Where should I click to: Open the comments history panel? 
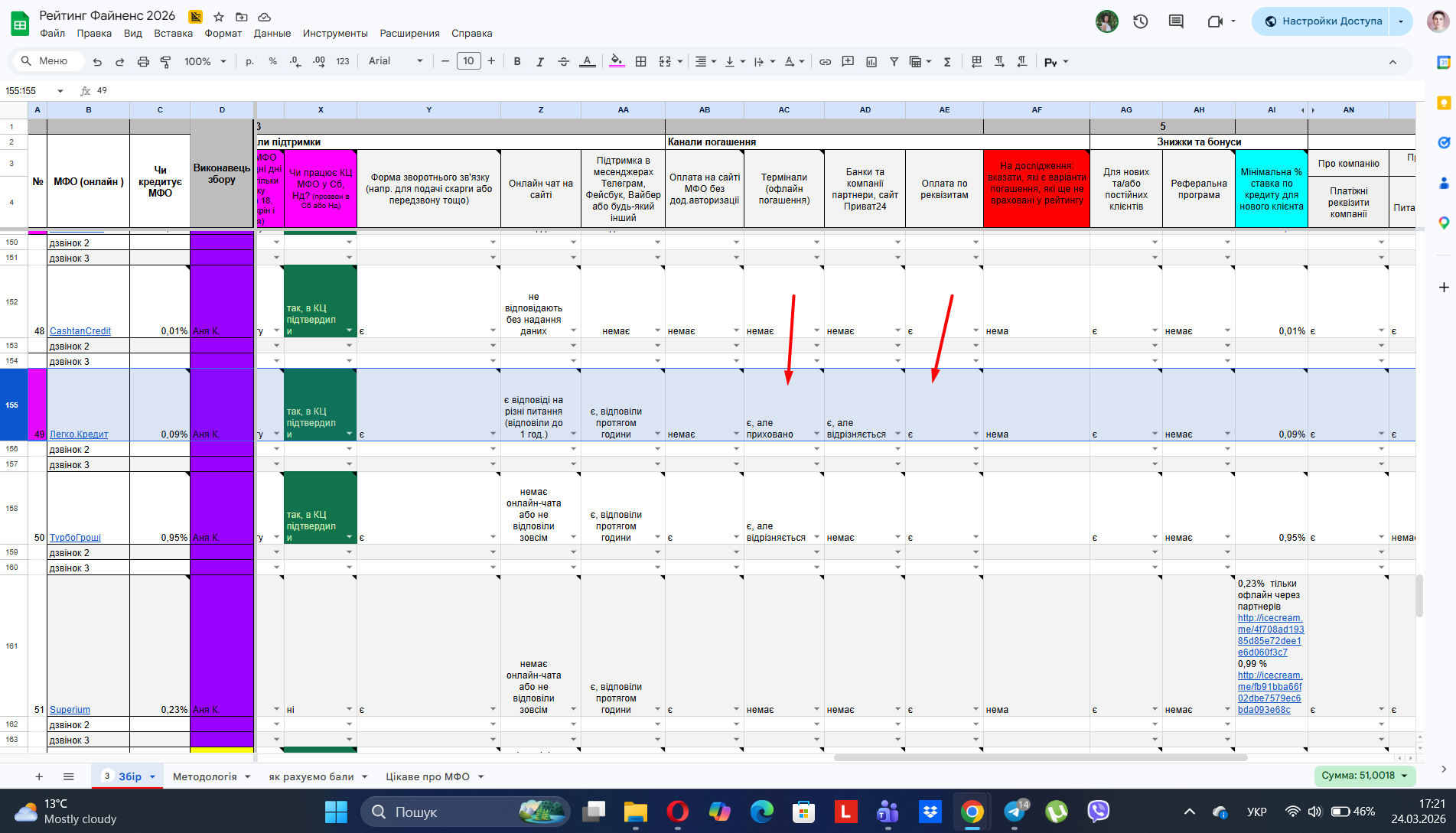tap(1176, 21)
